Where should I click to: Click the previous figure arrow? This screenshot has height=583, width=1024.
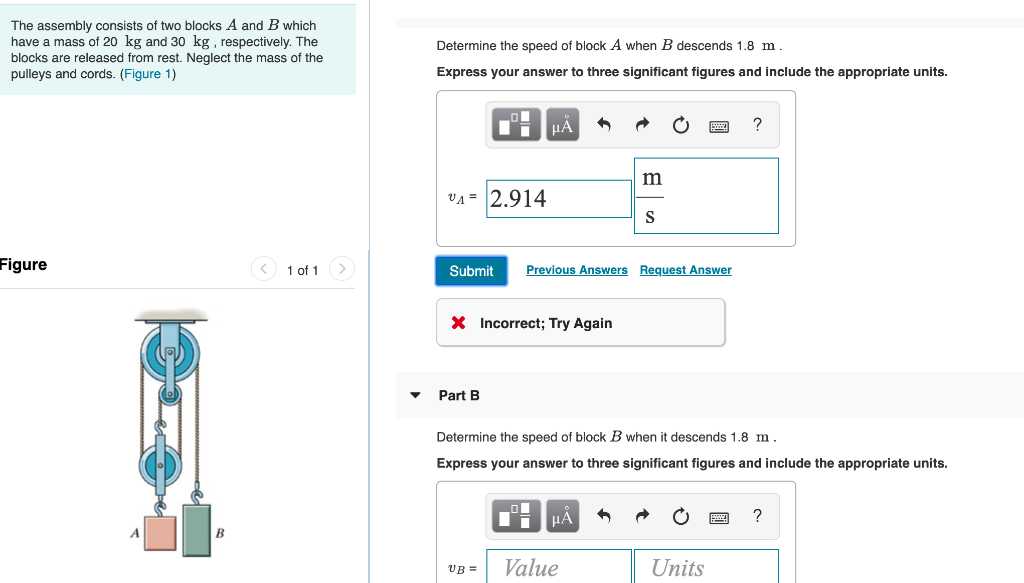pyautogui.click(x=262, y=269)
